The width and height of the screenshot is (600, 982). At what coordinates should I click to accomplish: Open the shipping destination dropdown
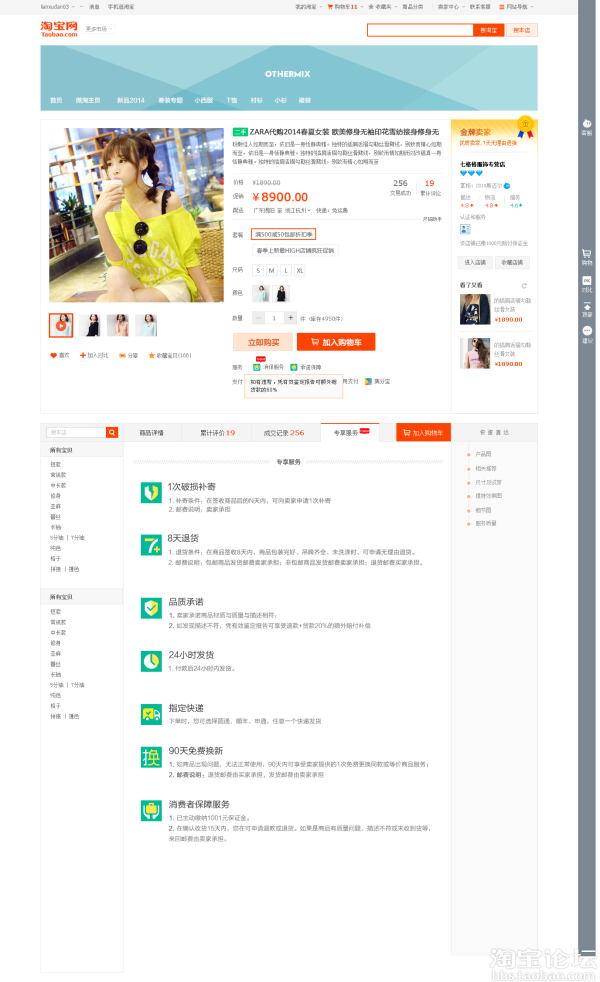(x=299, y=210)
